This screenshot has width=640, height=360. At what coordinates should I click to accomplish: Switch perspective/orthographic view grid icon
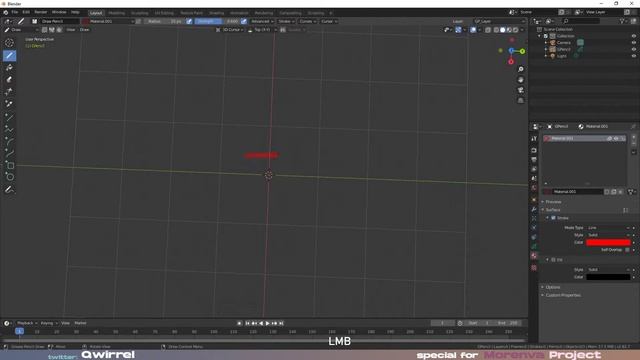coord(520,100)
